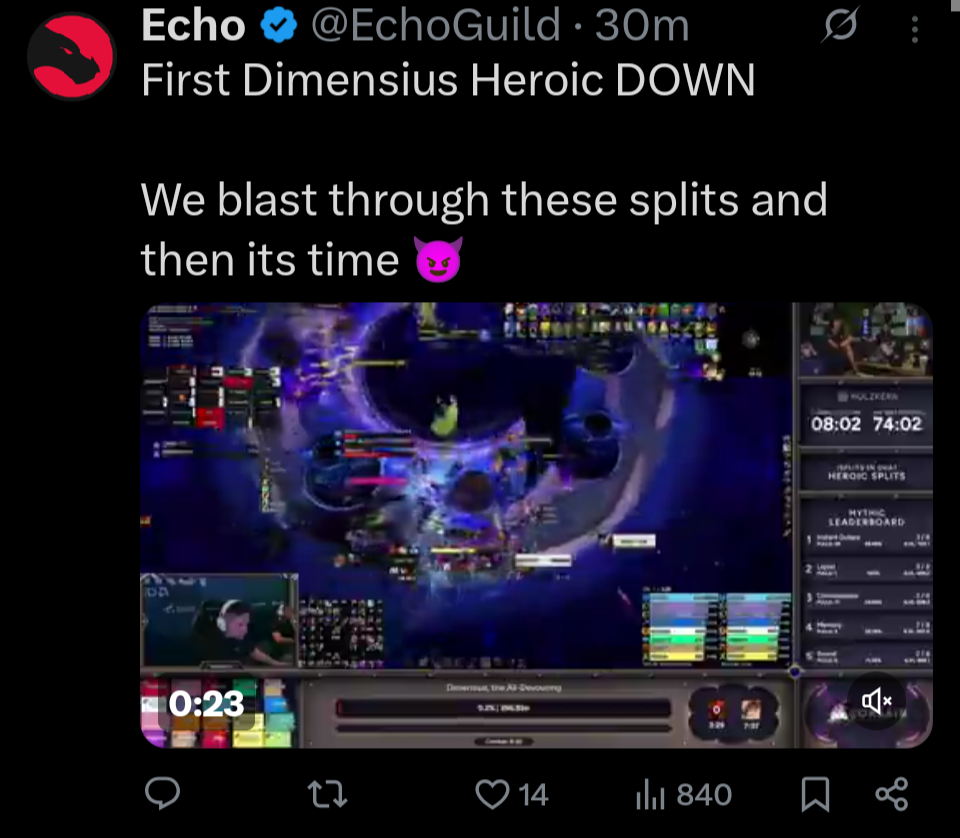Viewport: 960px width, 838px height.
Task: Unmute the video with speaker icon
Action: tap(877, 701)
